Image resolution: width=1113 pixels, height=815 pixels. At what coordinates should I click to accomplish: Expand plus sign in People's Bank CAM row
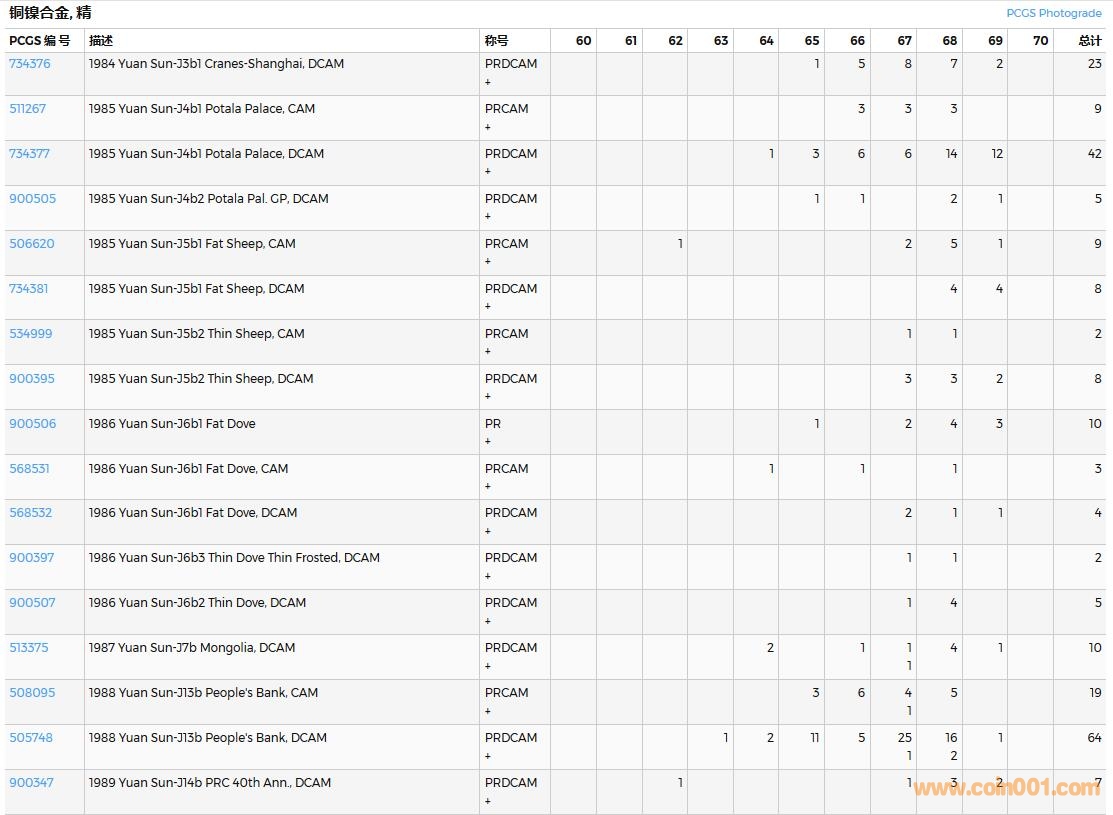(x=488, y=711)
